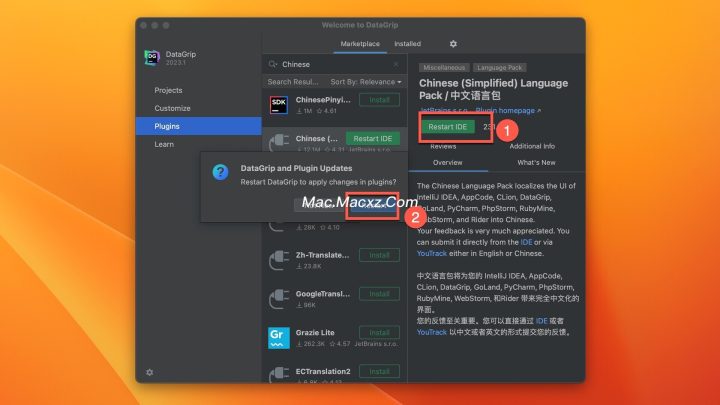Image resolution: width=720 pixels, height=405 pixels.
Task: Click the Miscellaneous tag
Action: click(x=444, y=68)
